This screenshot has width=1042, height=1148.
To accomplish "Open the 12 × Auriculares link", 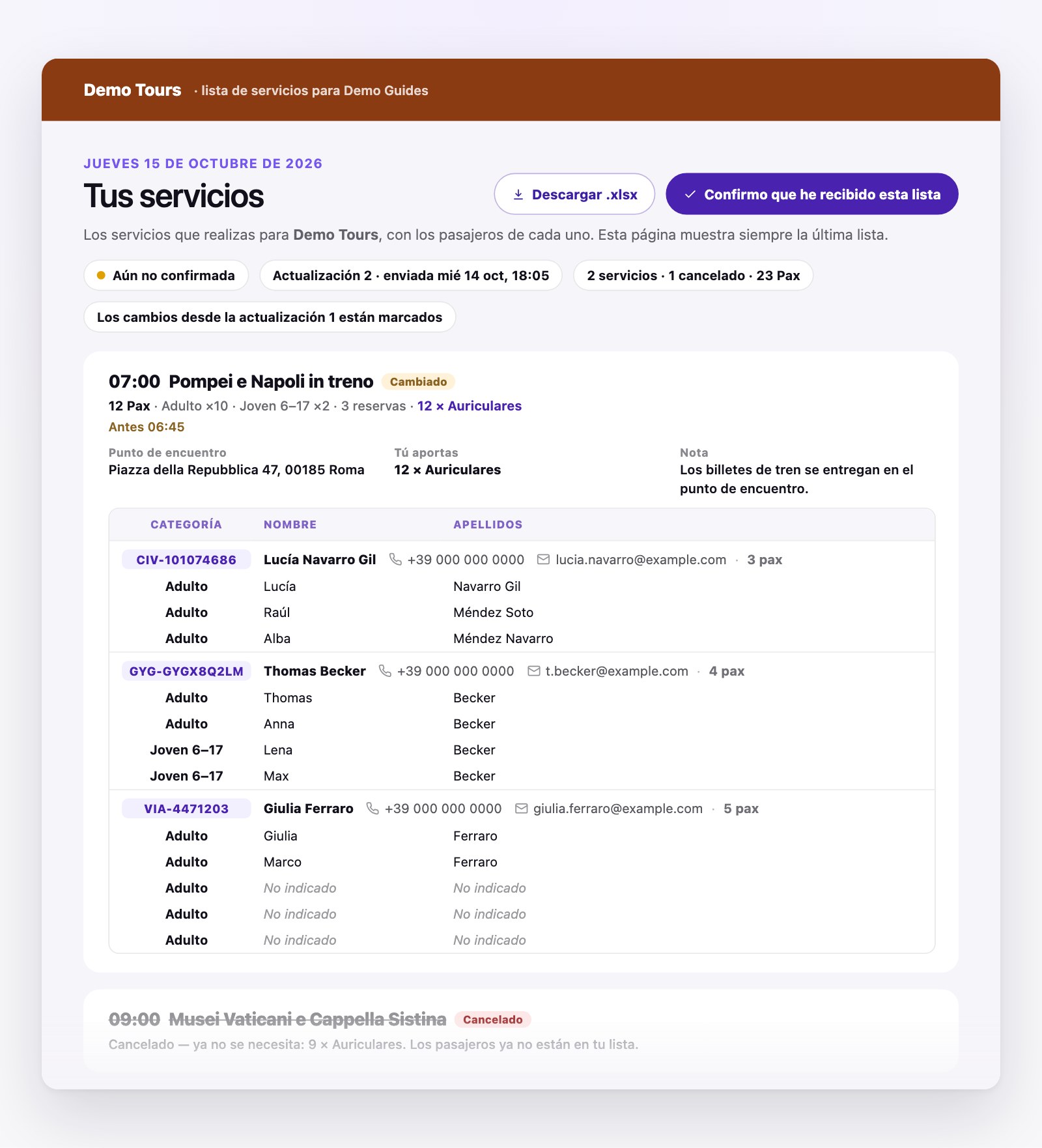I will [469, 406].
